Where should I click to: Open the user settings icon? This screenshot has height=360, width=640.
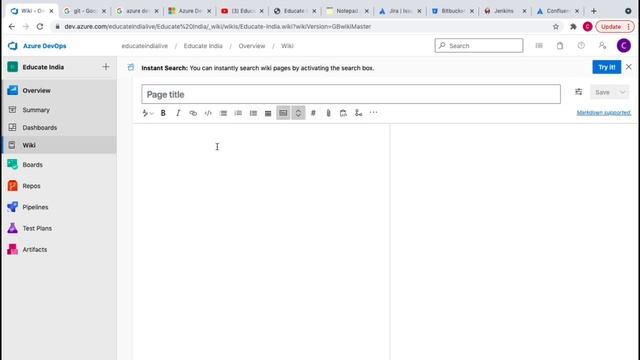(602, 46)
